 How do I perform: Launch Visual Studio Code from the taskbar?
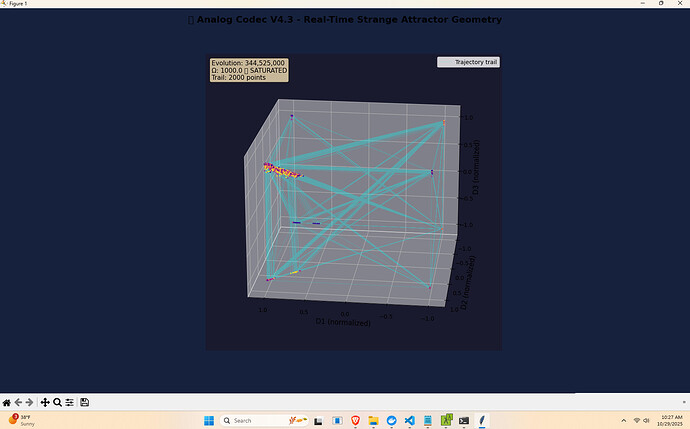point(409,421)
